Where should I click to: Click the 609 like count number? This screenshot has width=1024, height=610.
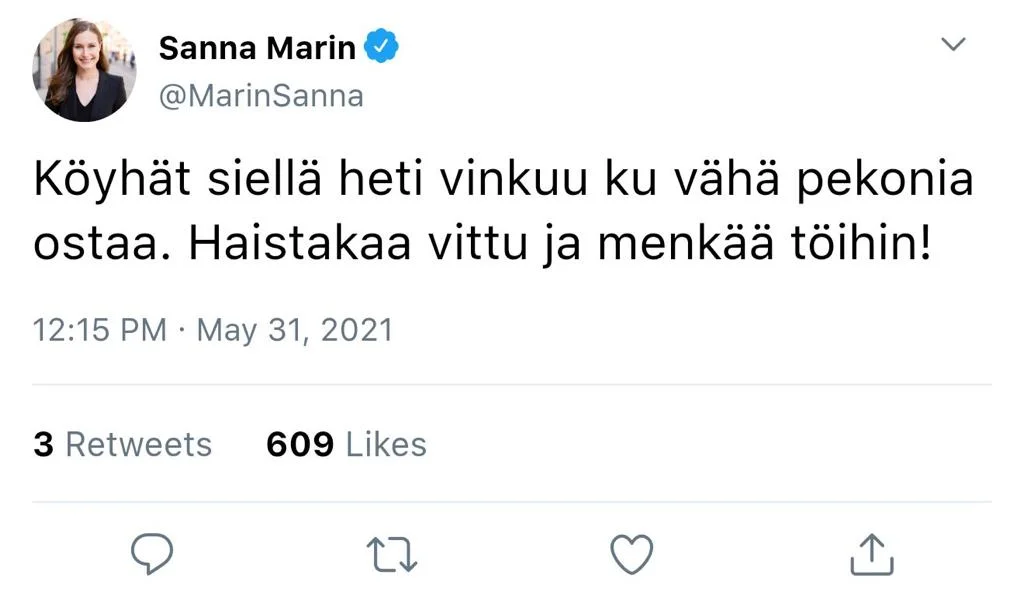(x=300, y=444)
